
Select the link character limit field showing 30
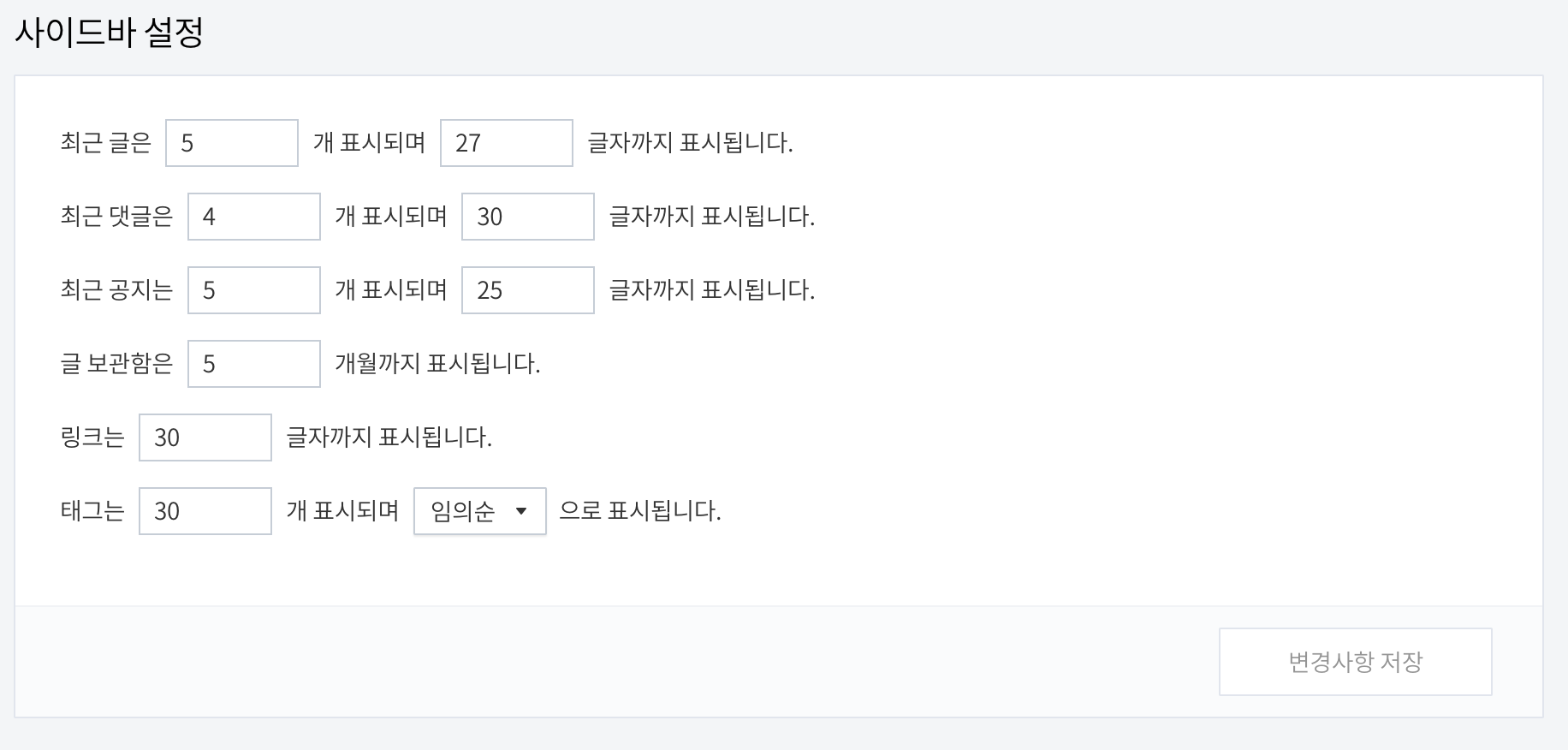(205, 437)
